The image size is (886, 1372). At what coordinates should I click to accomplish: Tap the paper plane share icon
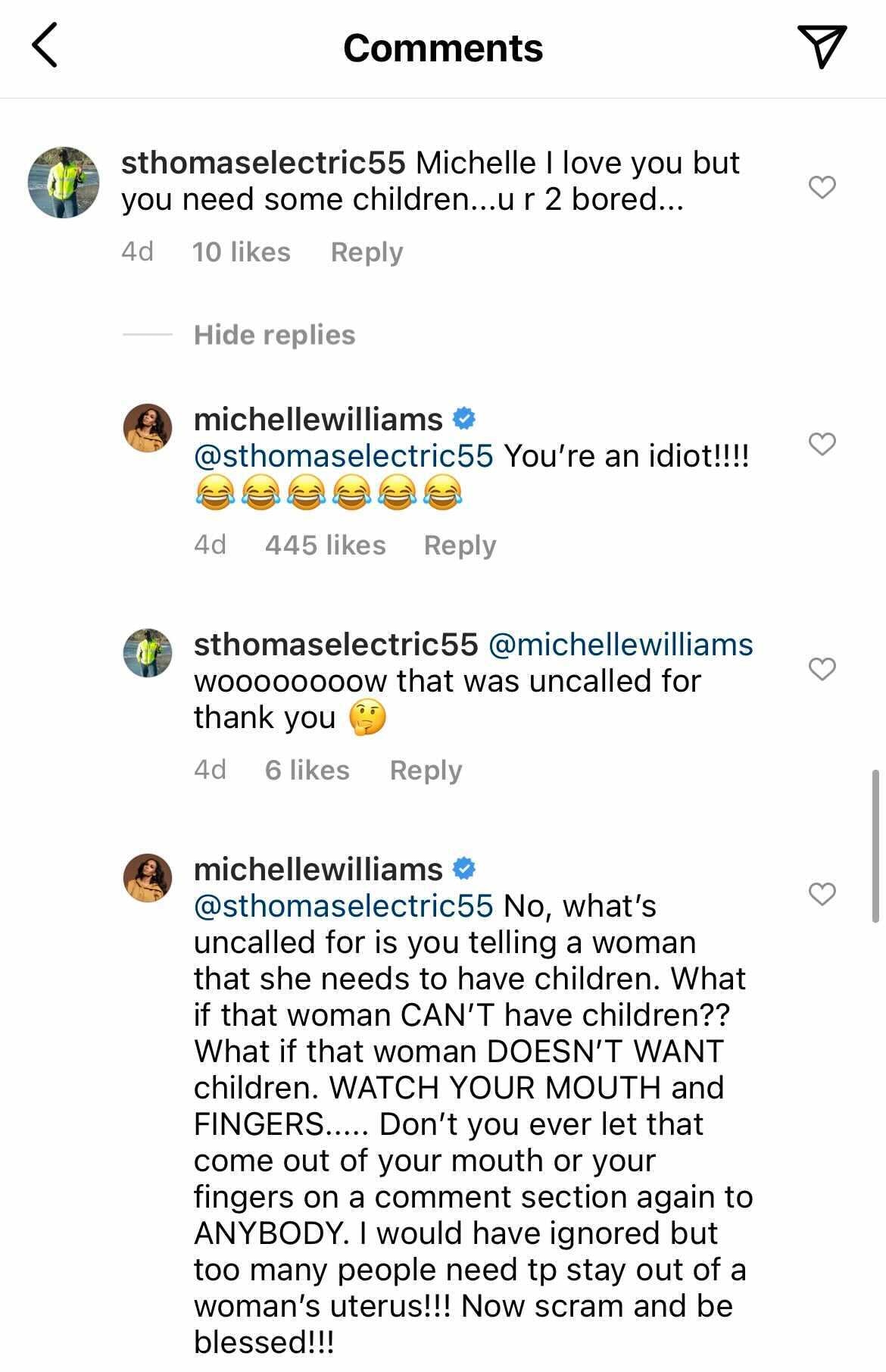(x=822, y=47)
